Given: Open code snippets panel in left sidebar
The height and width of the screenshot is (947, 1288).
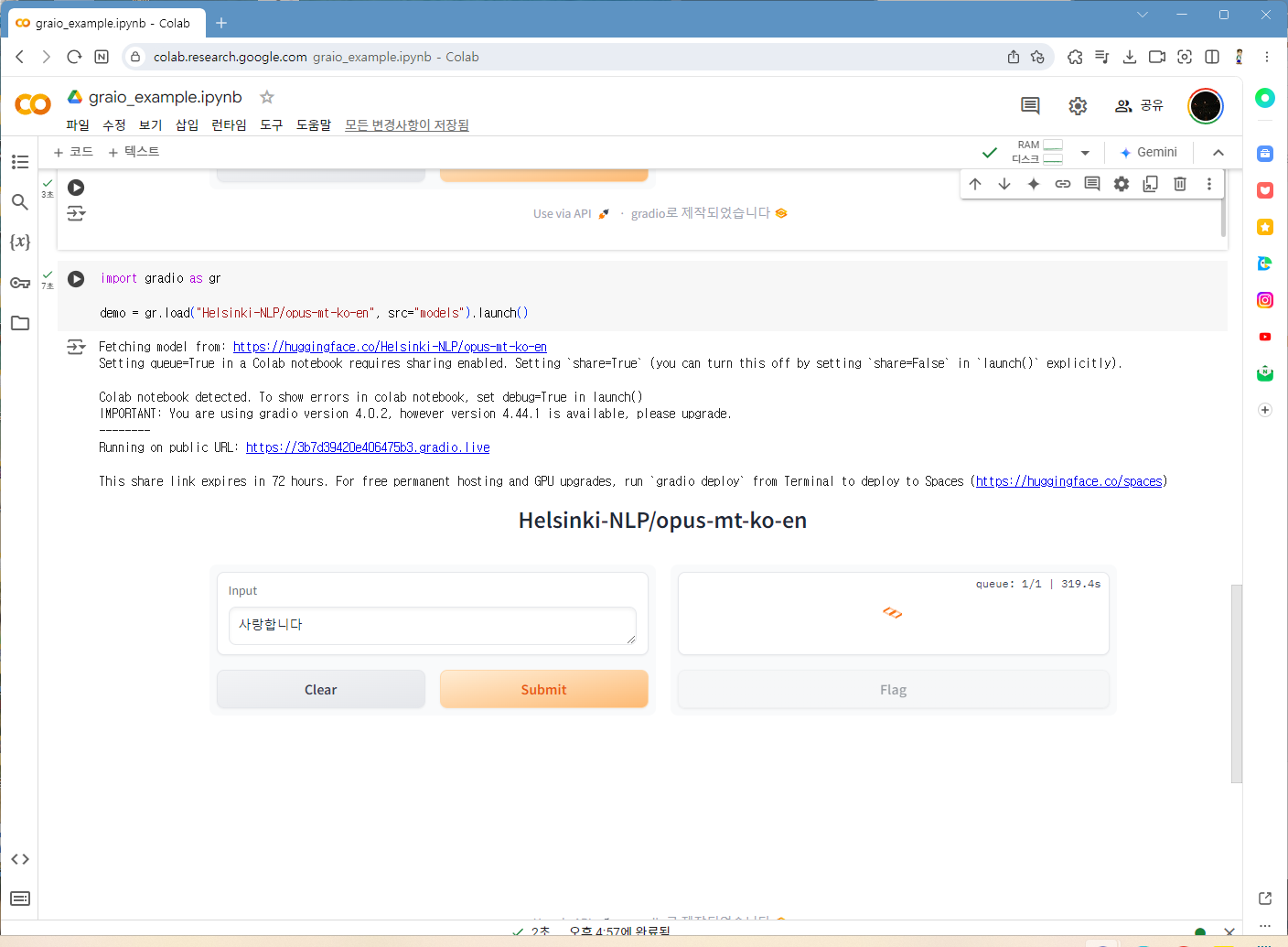Looking at the screenshot, I should [x=20, y=859].
